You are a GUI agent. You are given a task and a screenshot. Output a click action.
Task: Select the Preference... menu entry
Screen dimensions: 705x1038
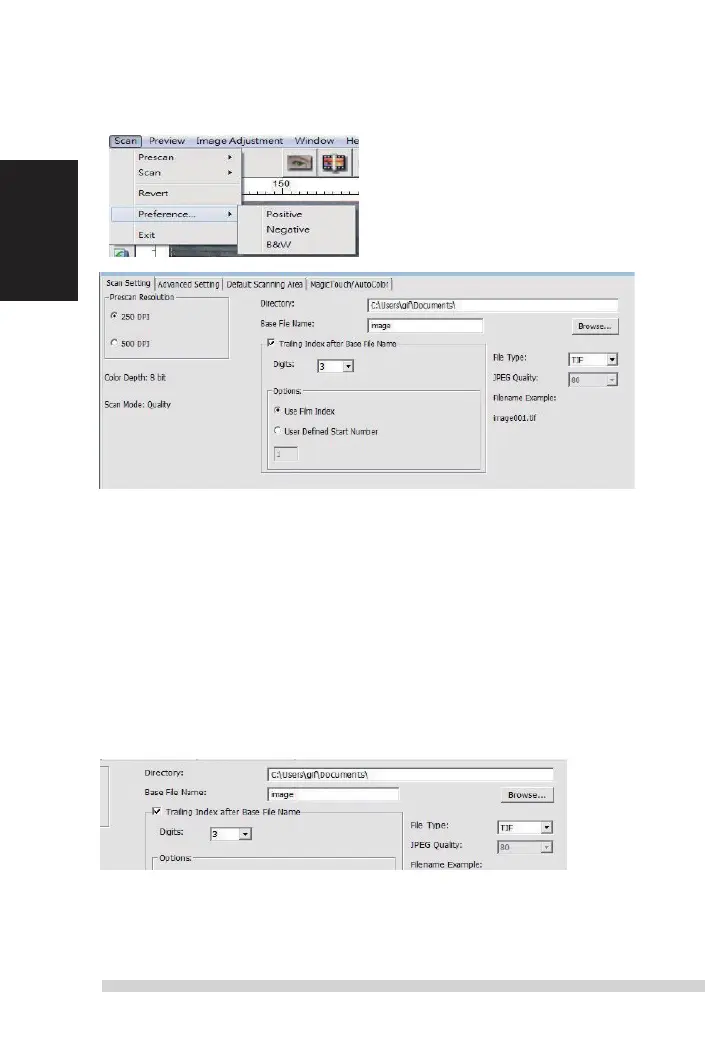(175, 214)
